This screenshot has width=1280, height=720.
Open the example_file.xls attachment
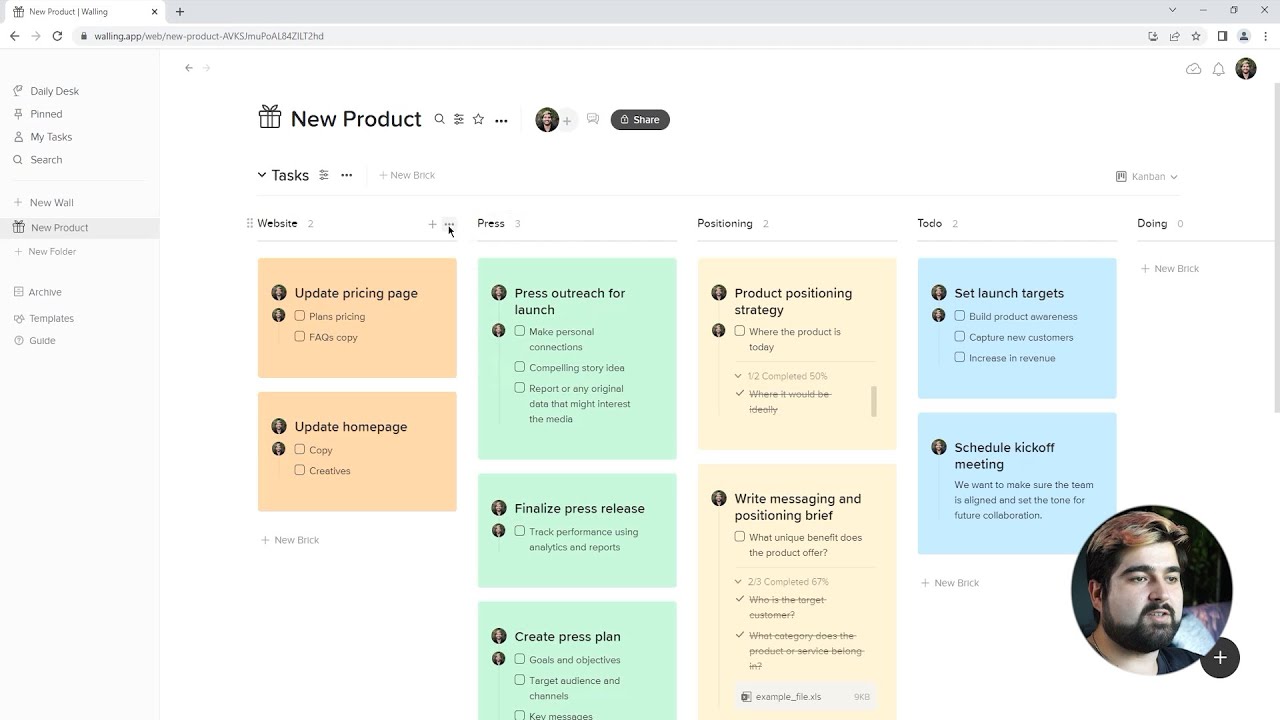(x=788, y=697)
